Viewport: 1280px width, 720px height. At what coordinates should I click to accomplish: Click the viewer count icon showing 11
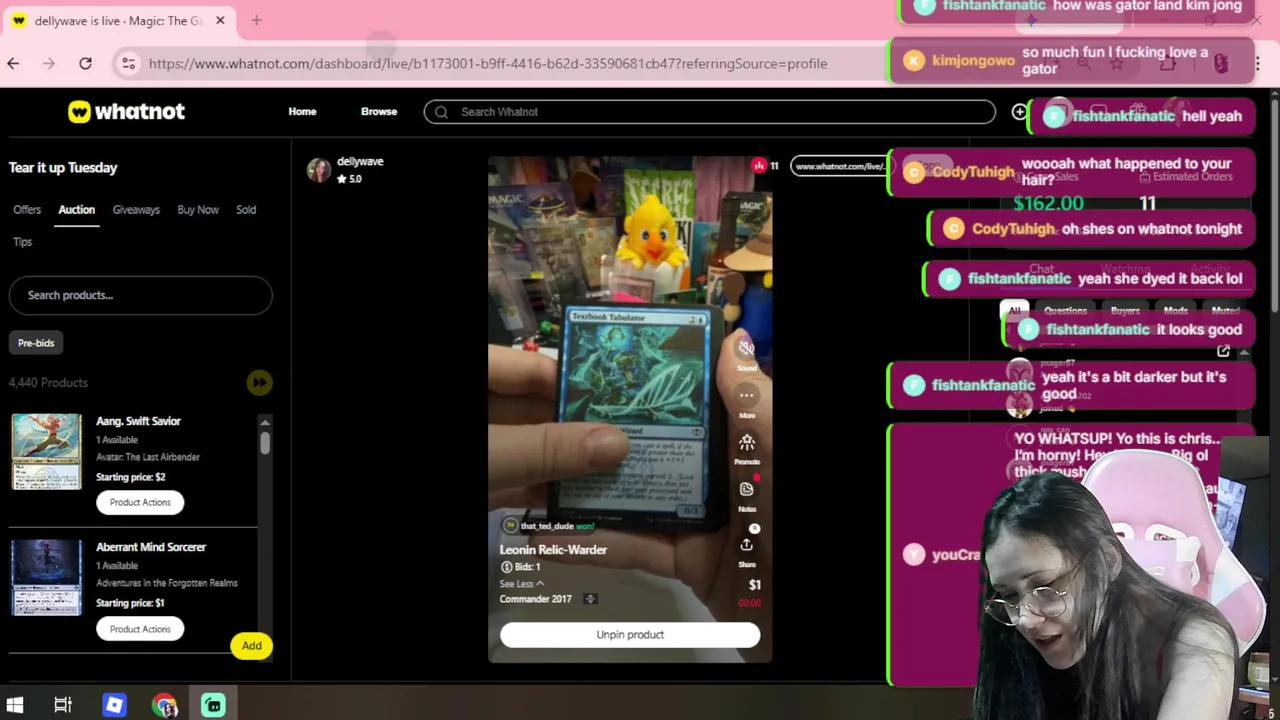[759, 166]
